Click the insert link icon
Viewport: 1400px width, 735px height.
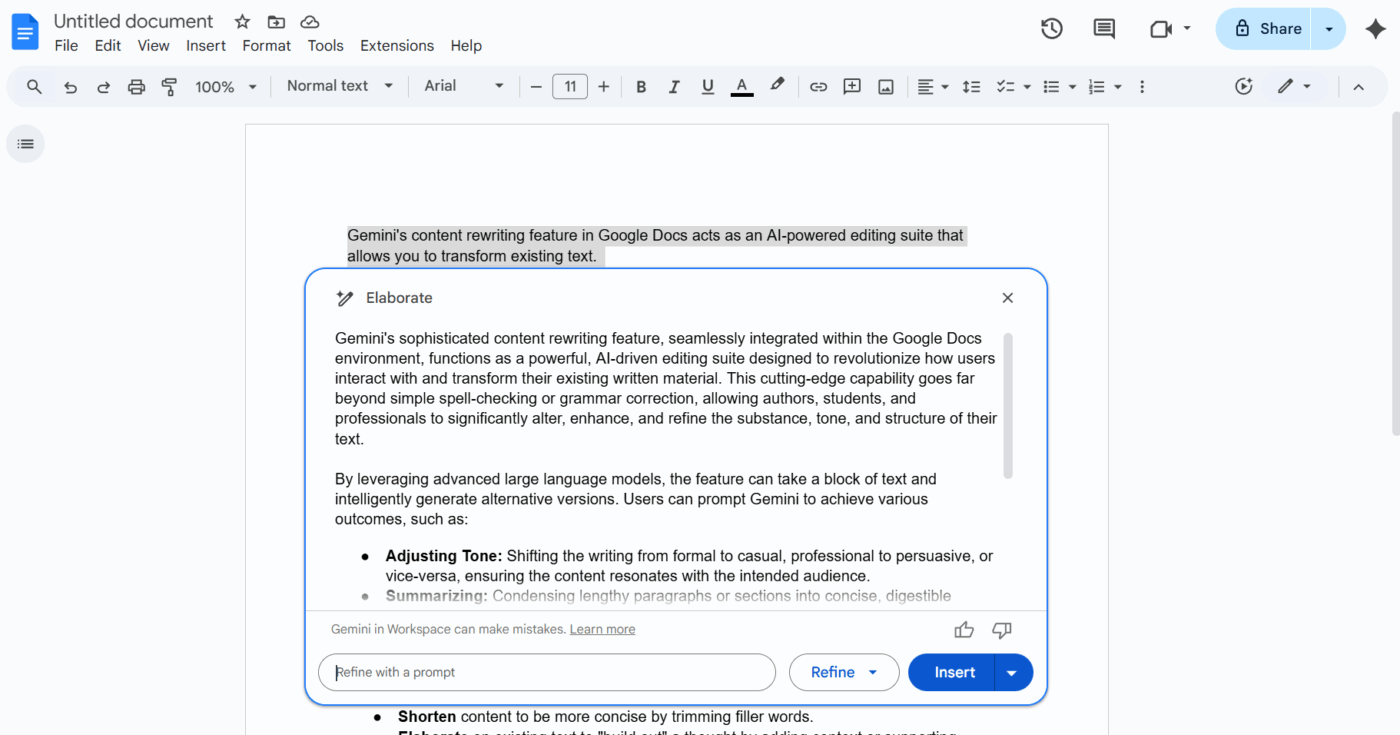coord(818,87)
